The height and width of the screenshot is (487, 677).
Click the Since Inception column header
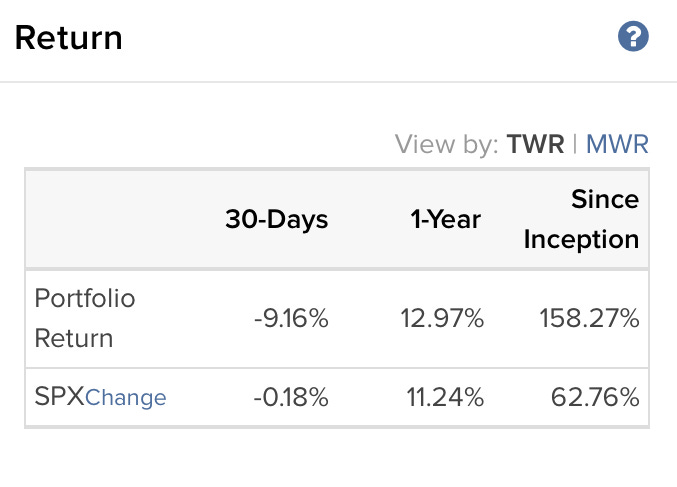coord(581,219)
